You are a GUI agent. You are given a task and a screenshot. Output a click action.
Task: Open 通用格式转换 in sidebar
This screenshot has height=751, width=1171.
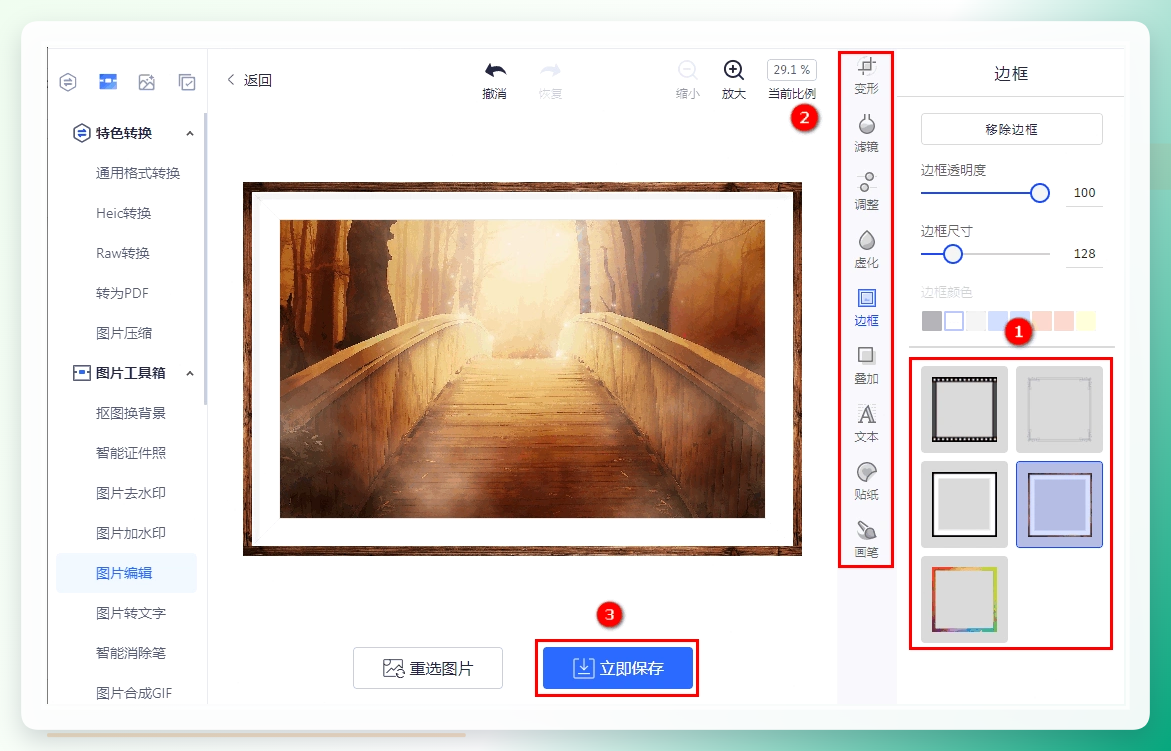click(138, 173)
